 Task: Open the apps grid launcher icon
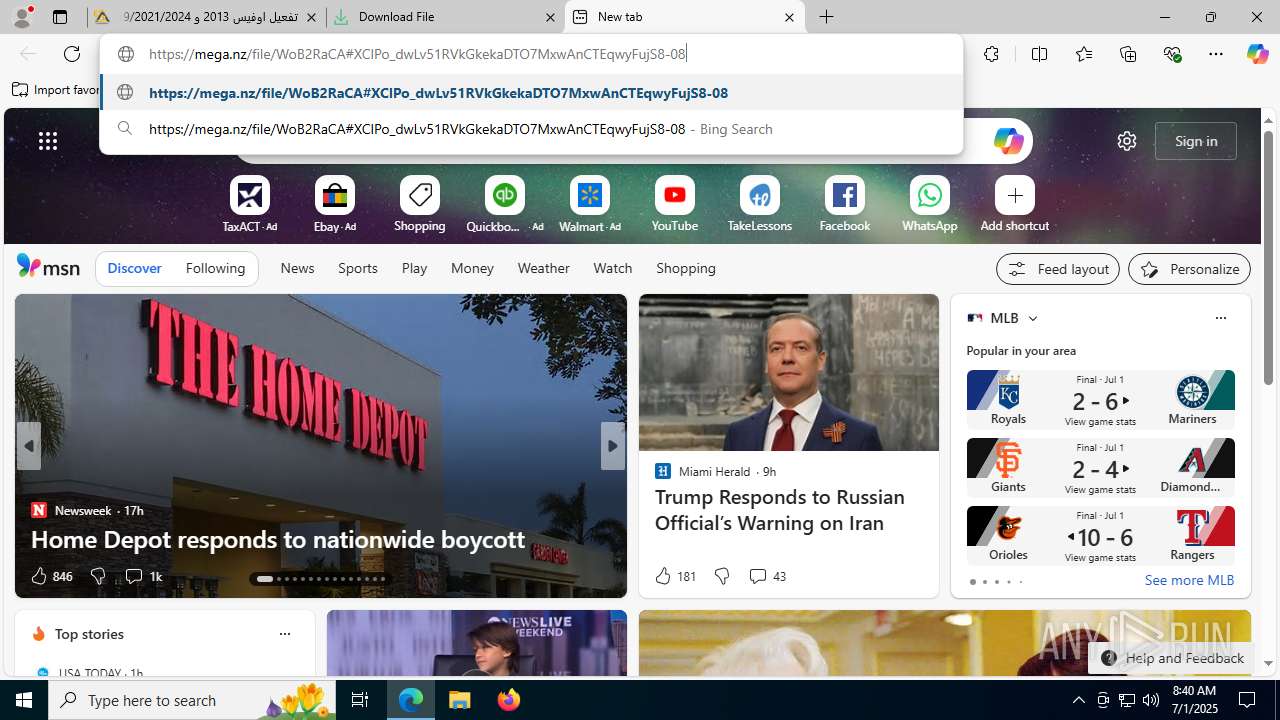point(48,141)
